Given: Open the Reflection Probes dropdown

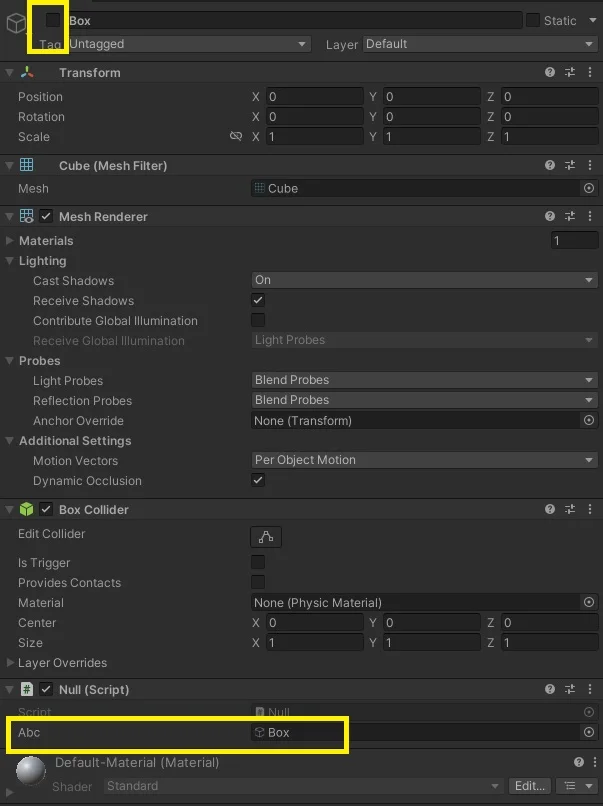Looking at the screenshot, I should coord(425,400).
